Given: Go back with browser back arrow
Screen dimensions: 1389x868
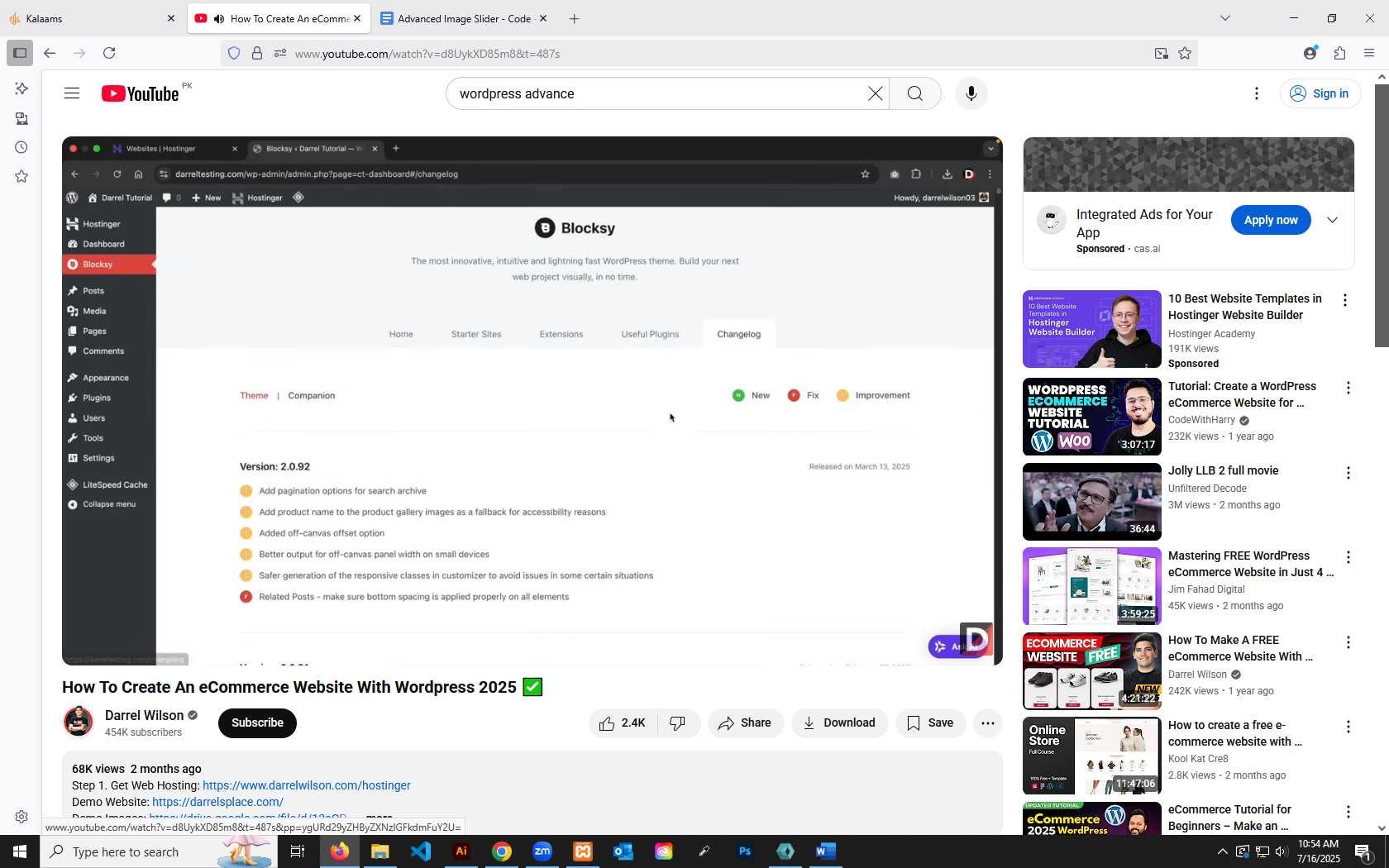Looking at the screenshot, I should coord(50,53).
